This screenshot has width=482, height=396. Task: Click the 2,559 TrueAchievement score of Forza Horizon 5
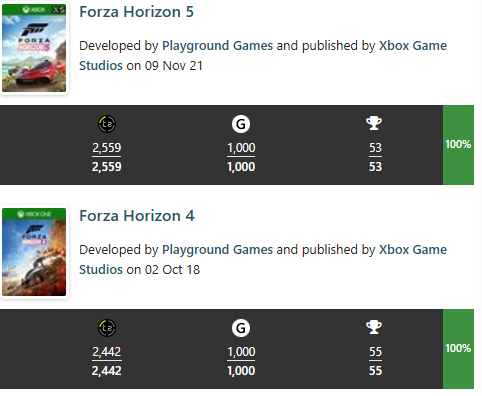107,148
